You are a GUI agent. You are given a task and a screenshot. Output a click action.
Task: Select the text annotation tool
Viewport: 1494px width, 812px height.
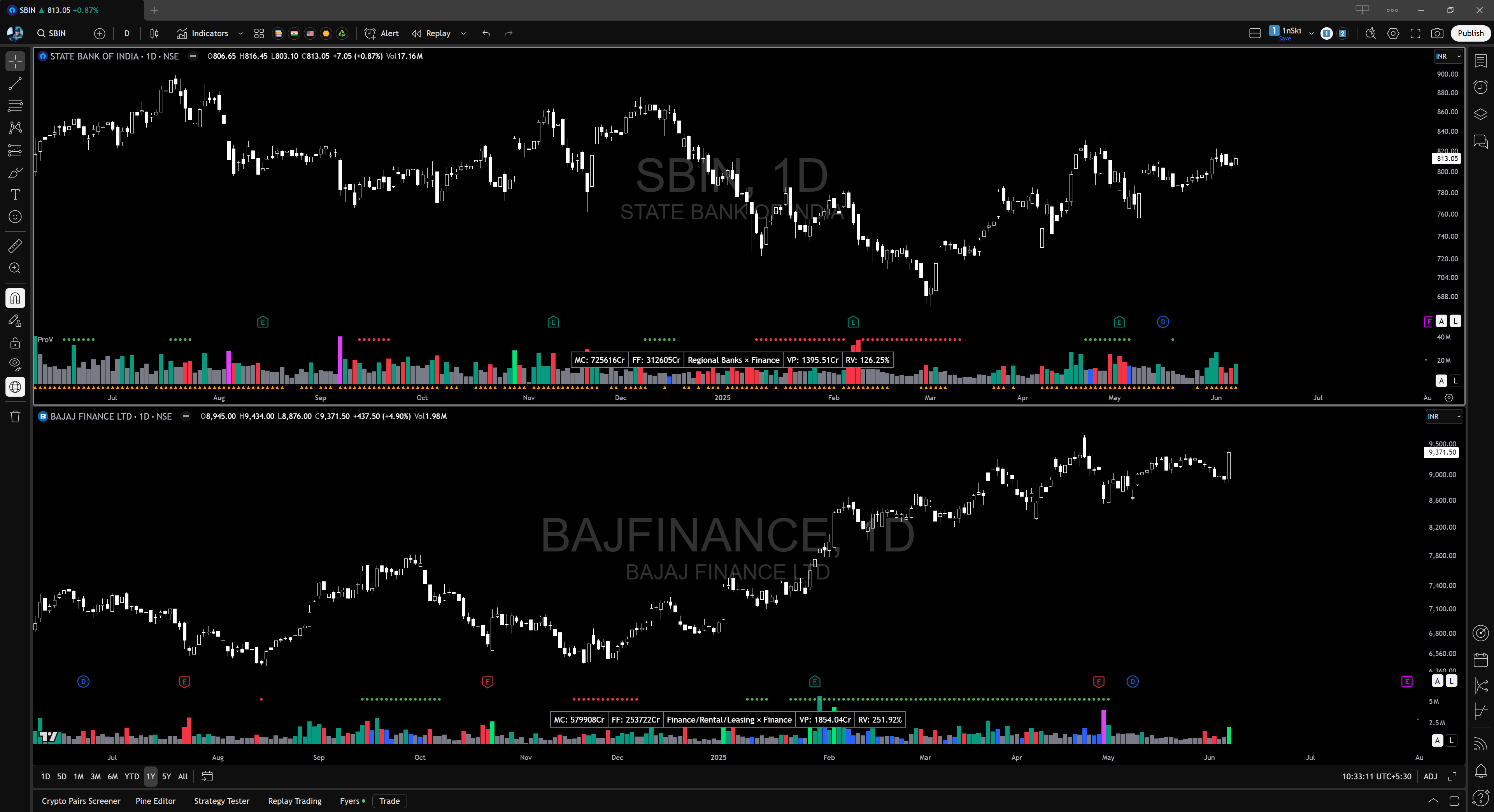point(15,195)
